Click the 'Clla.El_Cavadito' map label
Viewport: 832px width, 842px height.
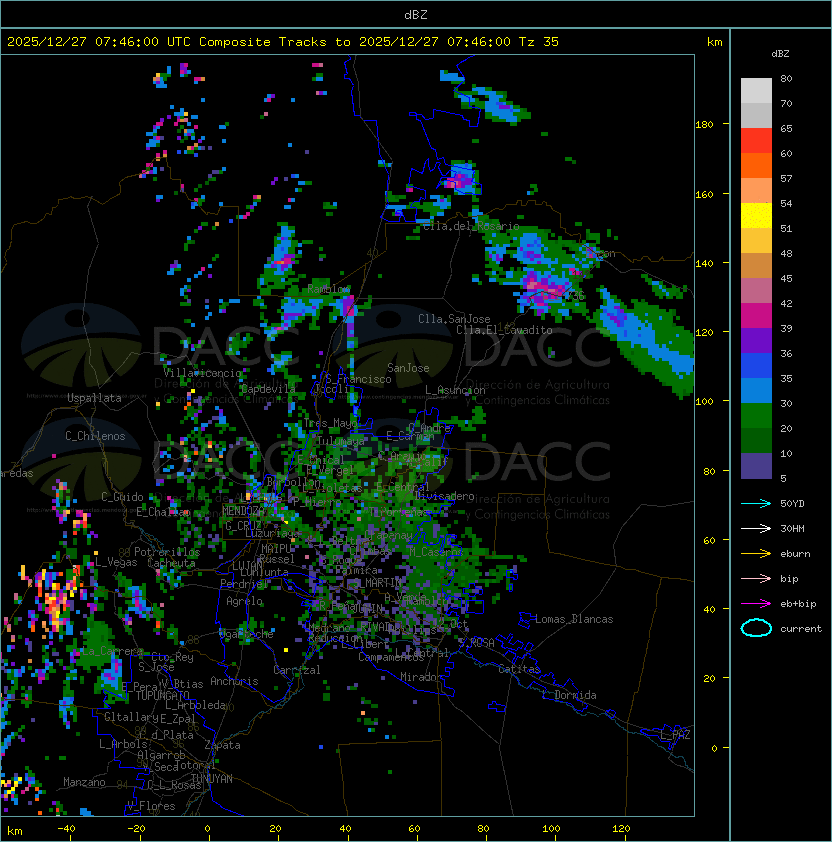(x=504, y=330)
